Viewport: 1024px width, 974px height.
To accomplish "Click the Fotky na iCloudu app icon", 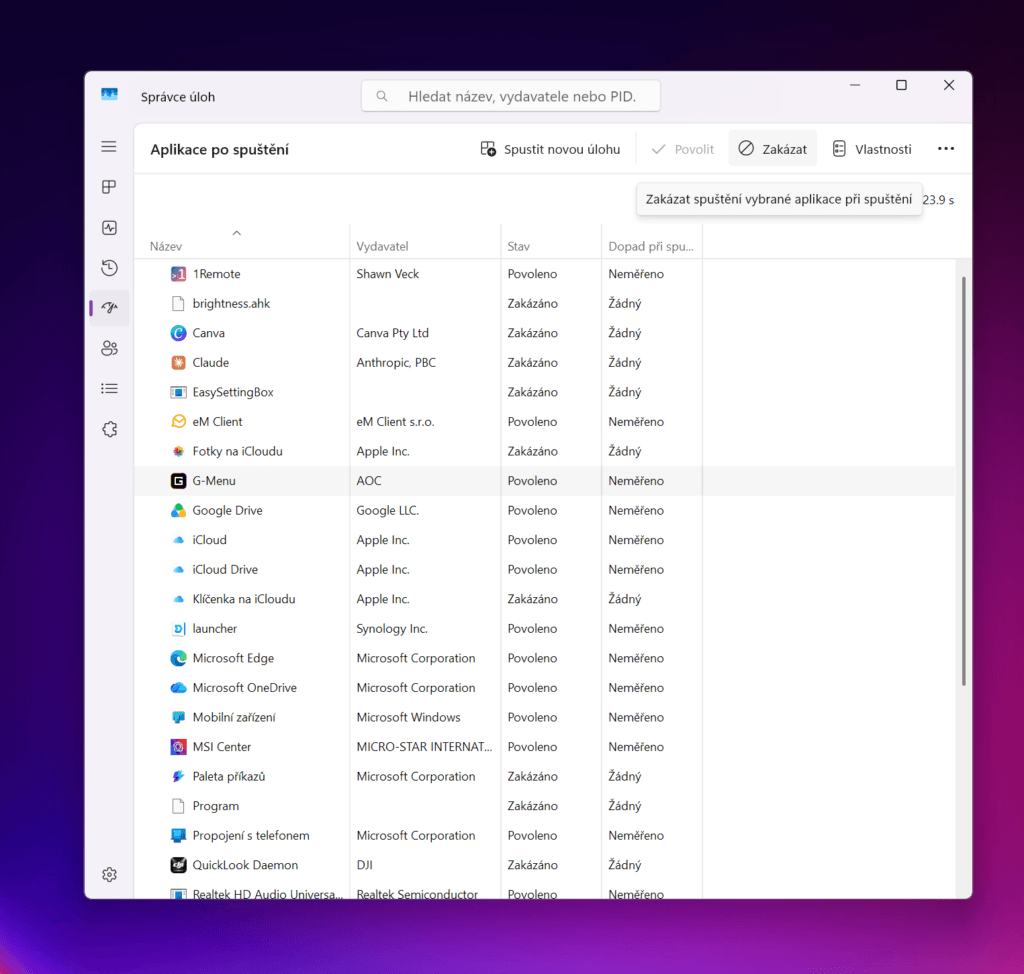I will click(178, 451).
